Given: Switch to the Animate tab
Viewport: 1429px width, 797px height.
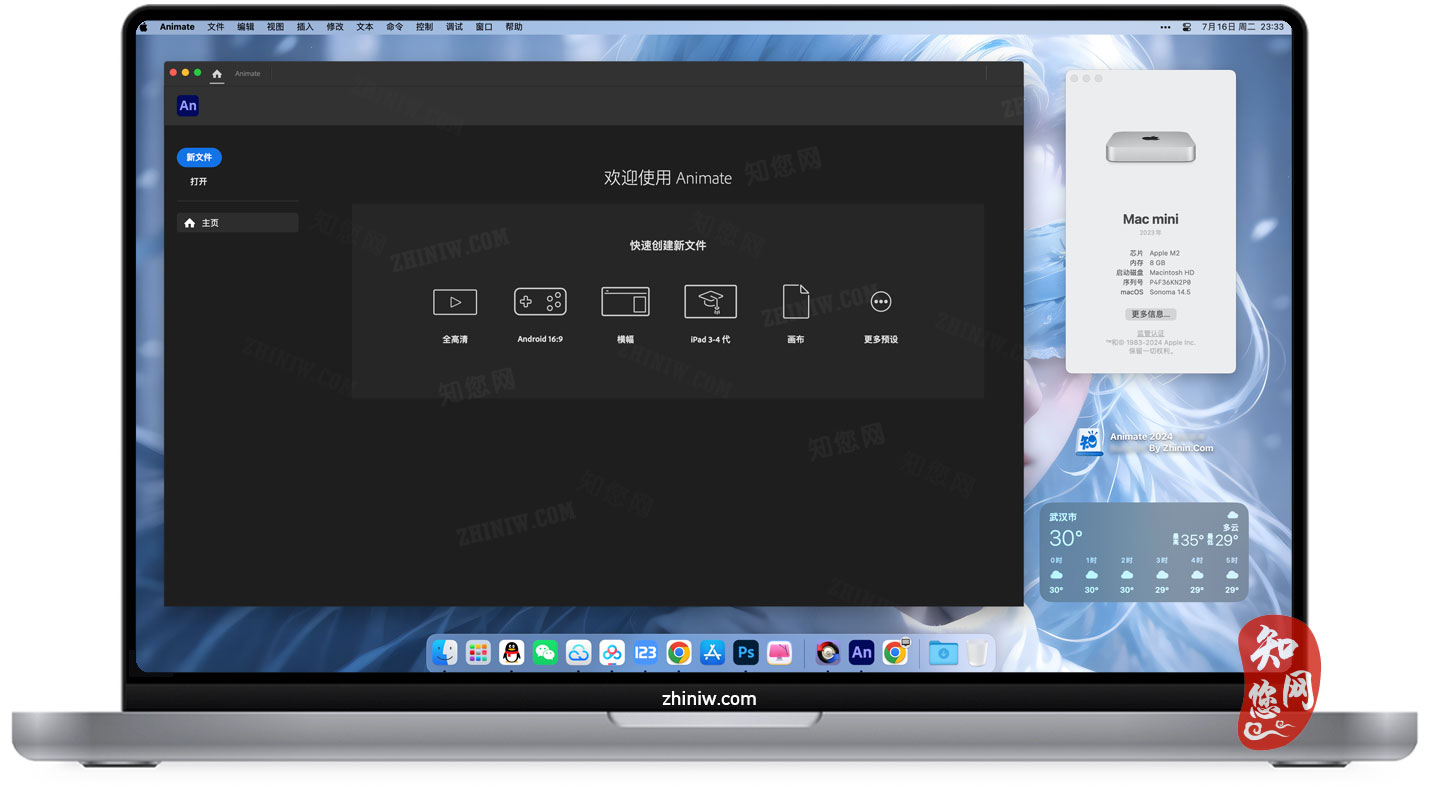Looking at the screenshot, I should pyautogui.click(x=248, y=73).
